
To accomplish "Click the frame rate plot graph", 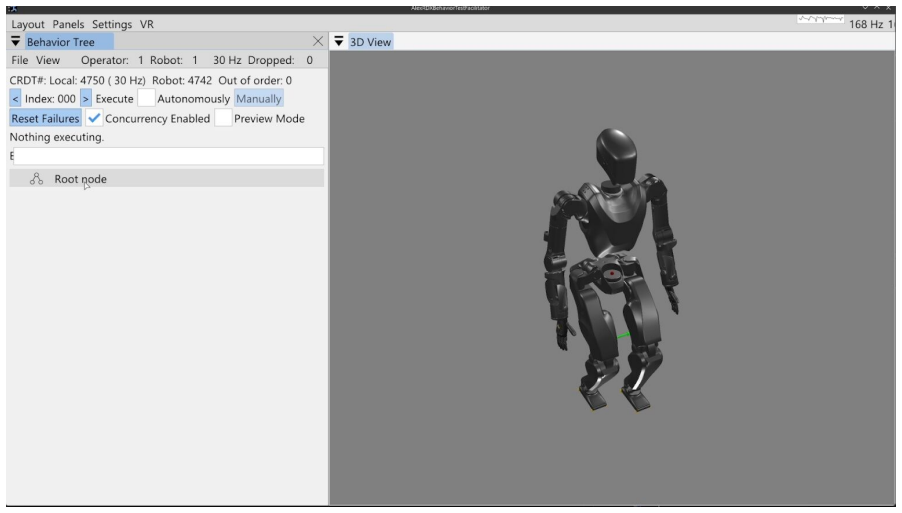I will [820, 19].
